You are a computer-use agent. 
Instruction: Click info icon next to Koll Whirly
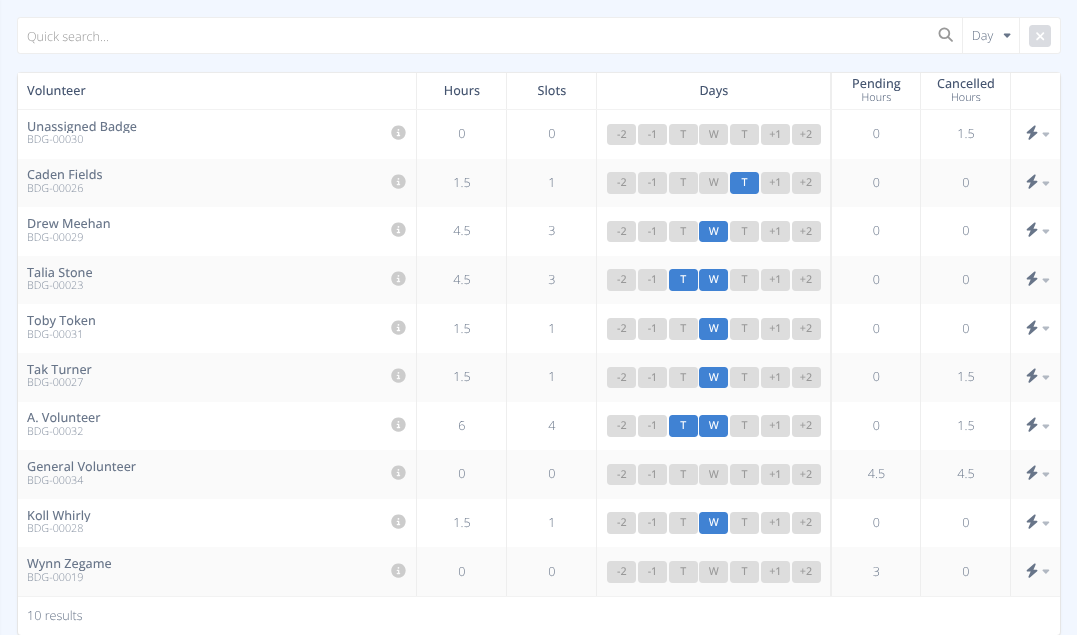pos(398,522)
